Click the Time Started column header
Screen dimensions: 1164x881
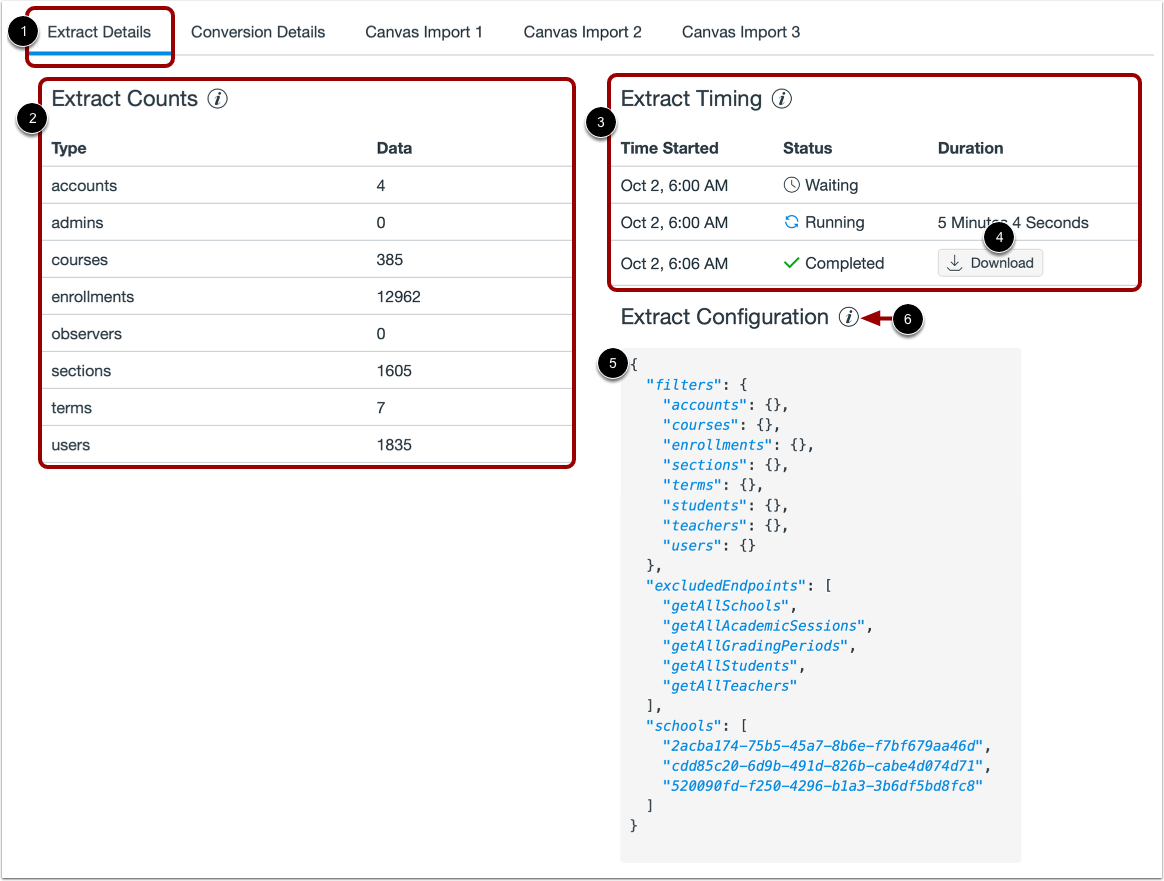(670, 148)
